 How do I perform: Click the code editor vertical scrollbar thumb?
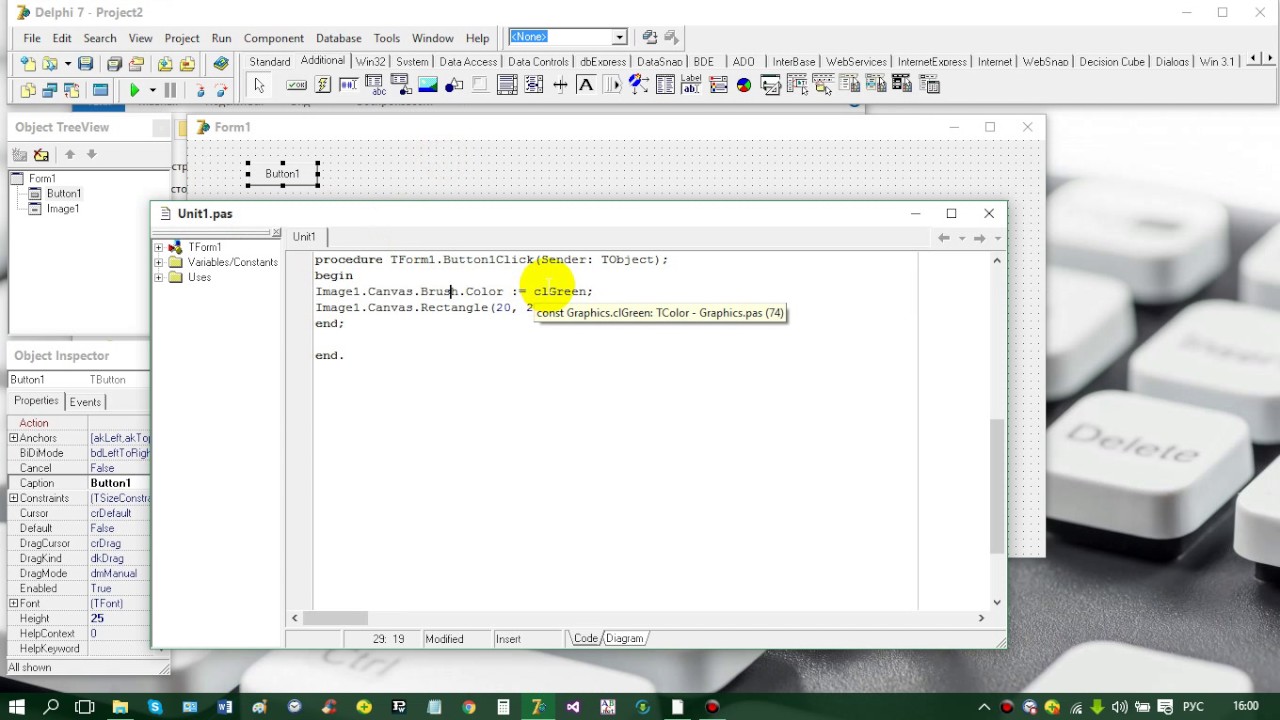(997, 485)
